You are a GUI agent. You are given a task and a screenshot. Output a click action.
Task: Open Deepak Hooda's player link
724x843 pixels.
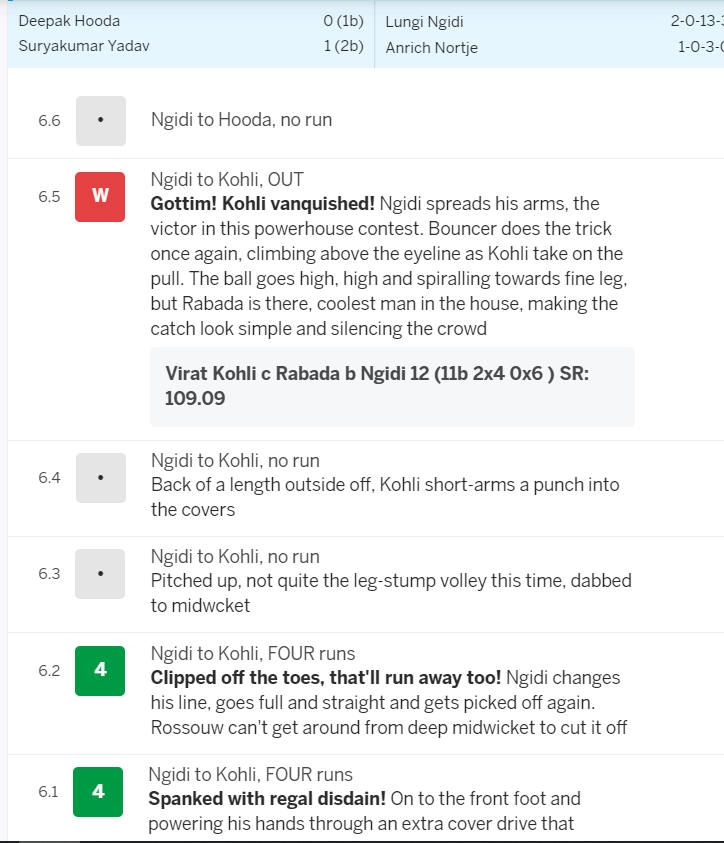pyautogui.click(x=69, y=21)
